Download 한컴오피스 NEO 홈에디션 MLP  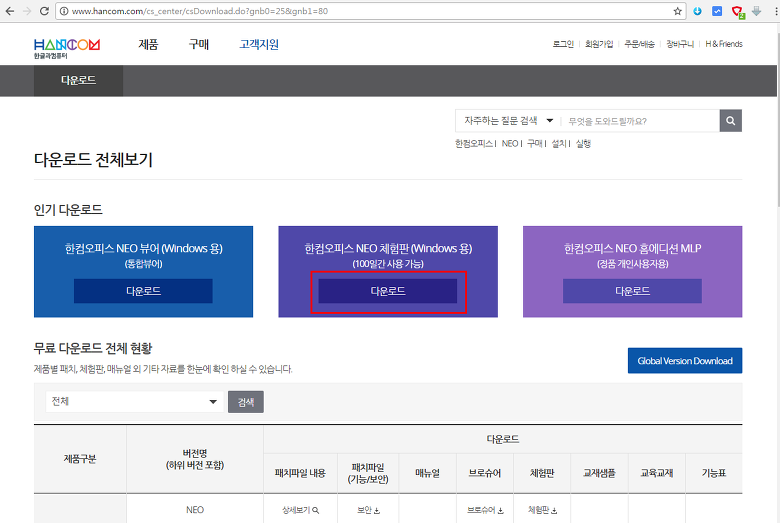[x=632, y=291]
